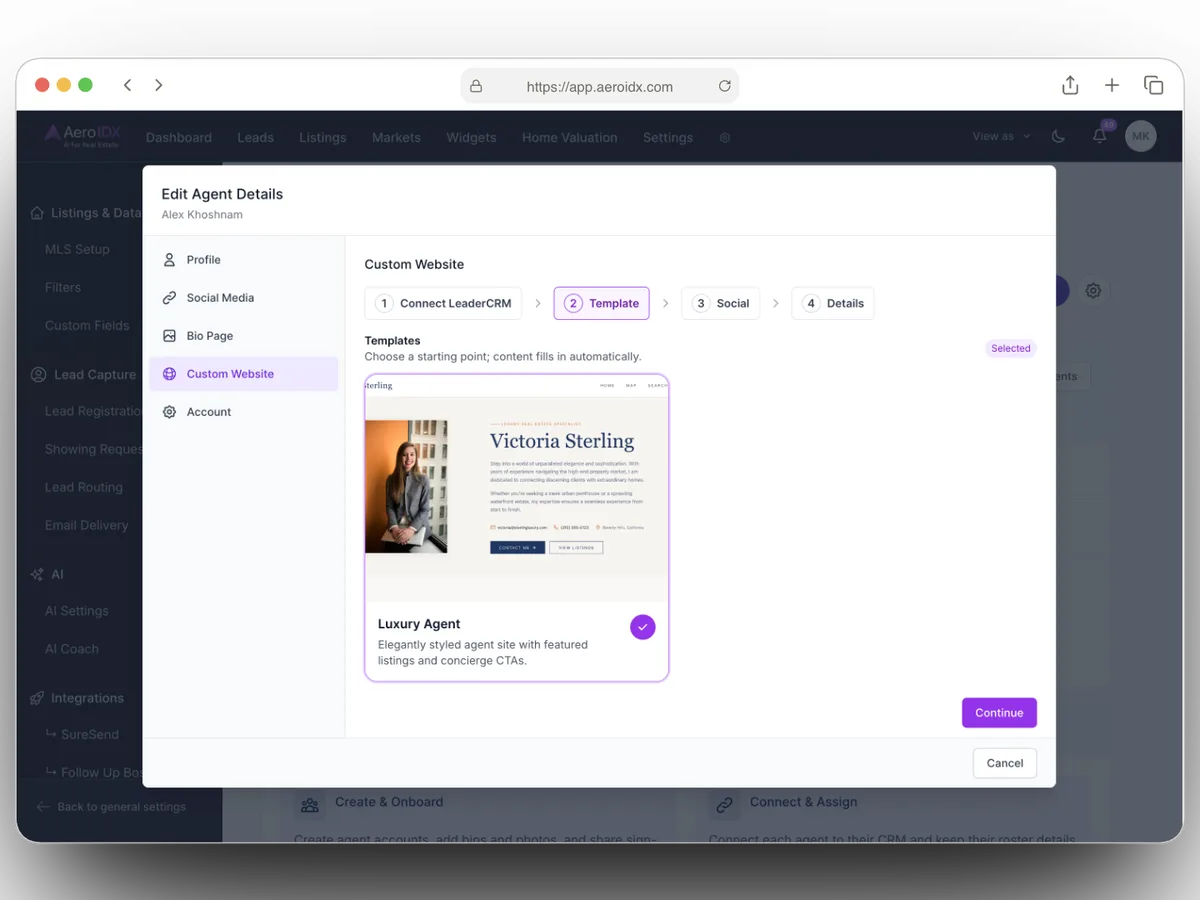Open the MK user avatar menu
Image resolution: width=1200 pixels, height=900 pixels.
[x=1141, y=137]
